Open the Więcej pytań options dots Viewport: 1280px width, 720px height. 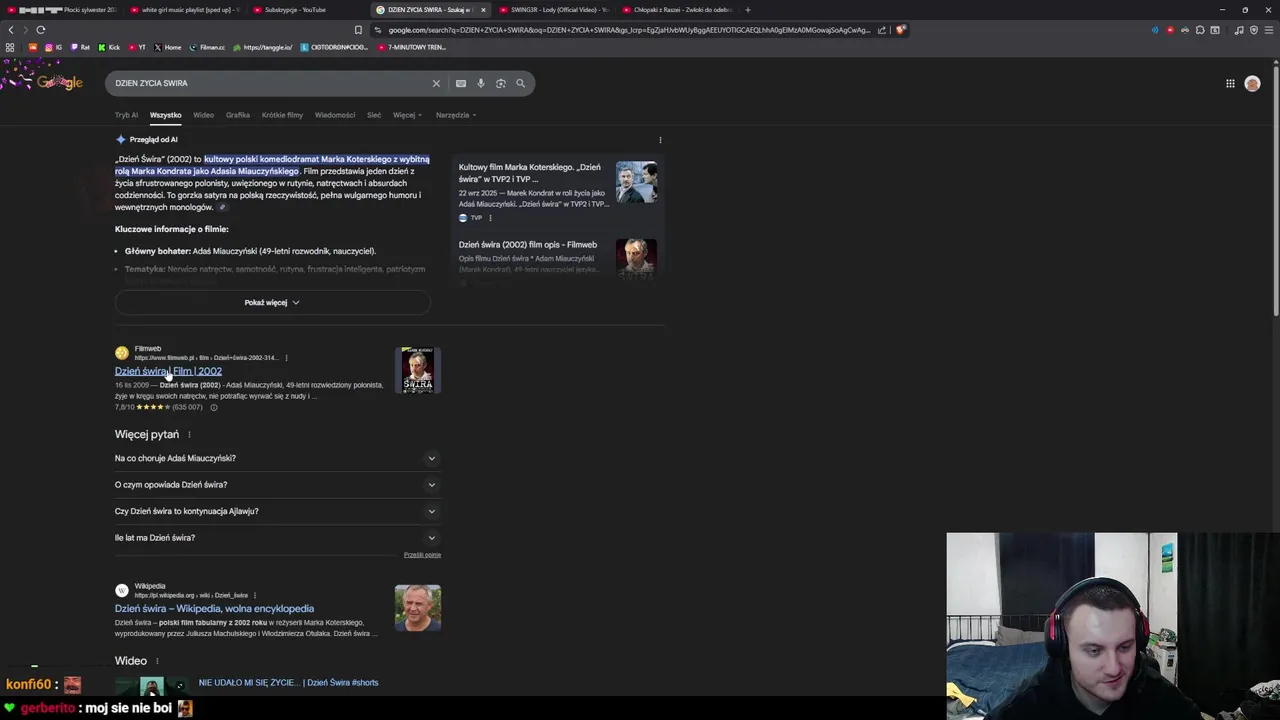189,435
